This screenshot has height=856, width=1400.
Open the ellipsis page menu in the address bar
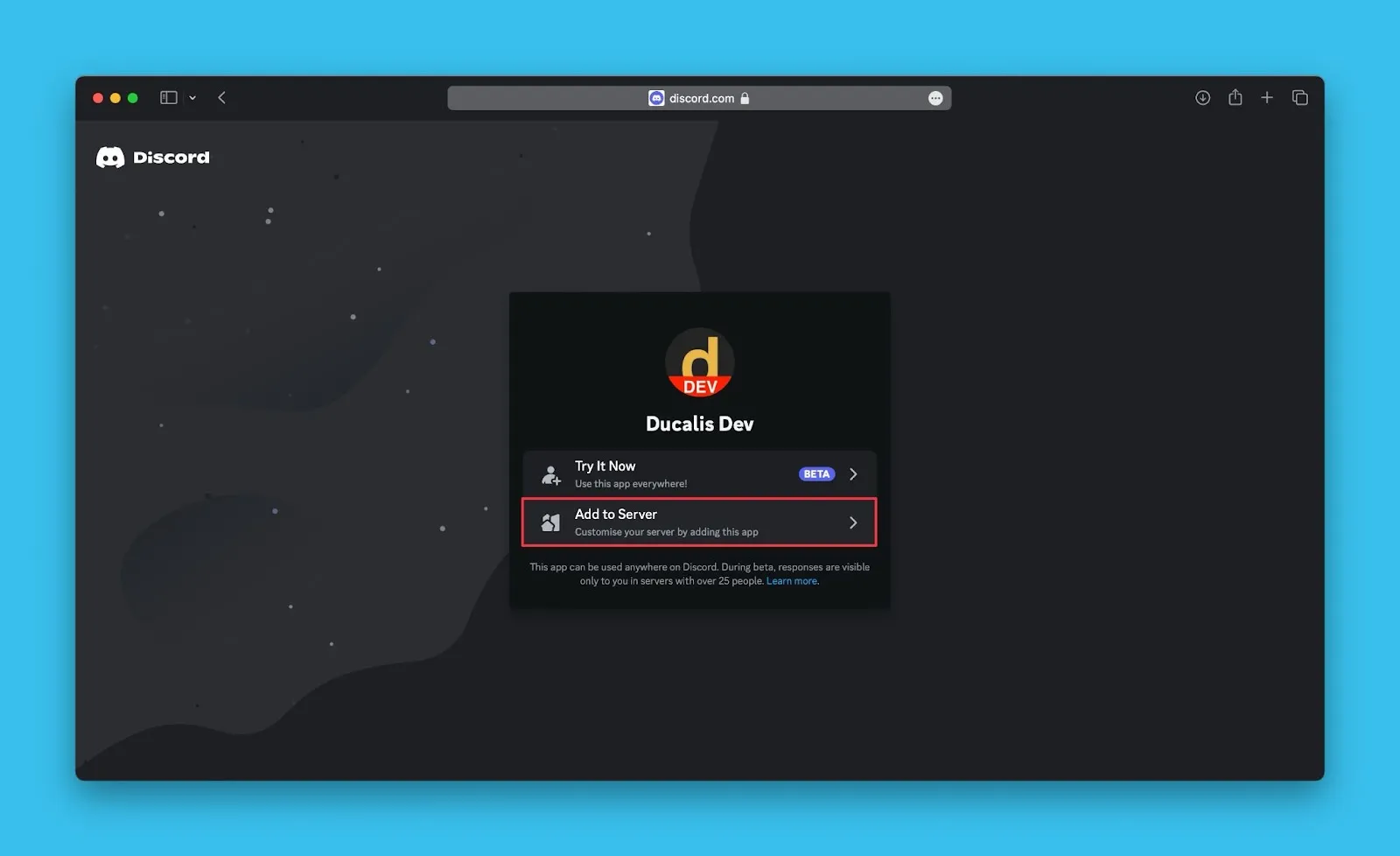935,98
